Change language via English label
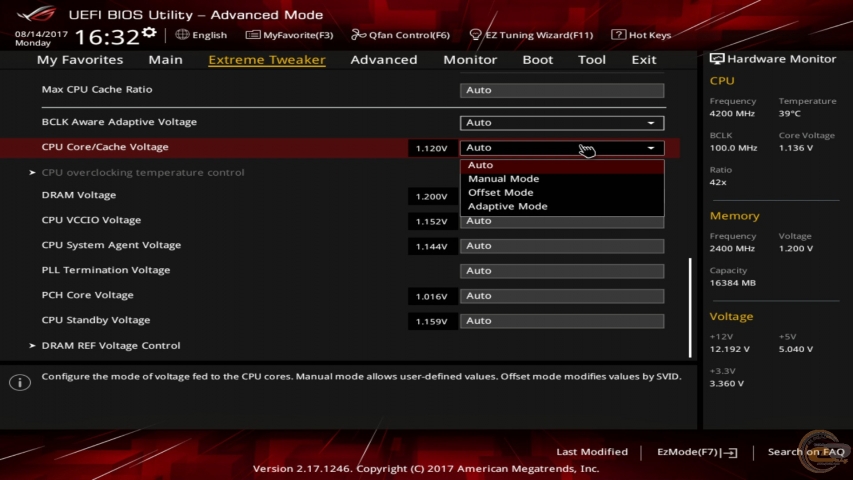 tap(209, 35)
